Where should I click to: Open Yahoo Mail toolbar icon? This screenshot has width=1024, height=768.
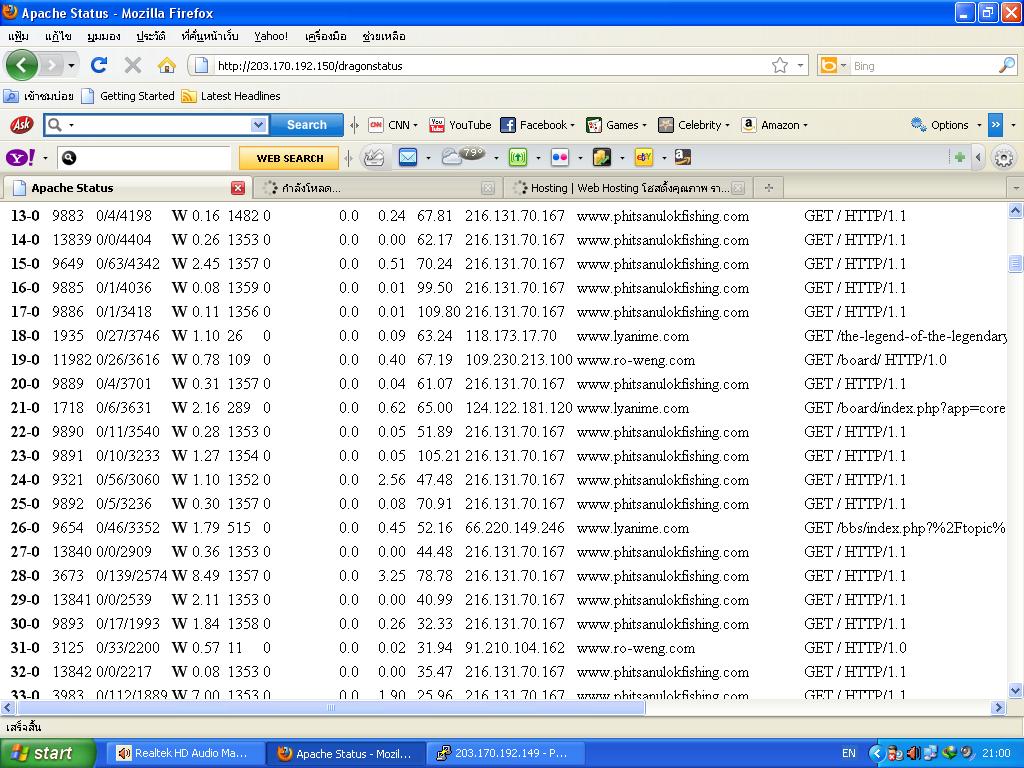coord(408,157)
